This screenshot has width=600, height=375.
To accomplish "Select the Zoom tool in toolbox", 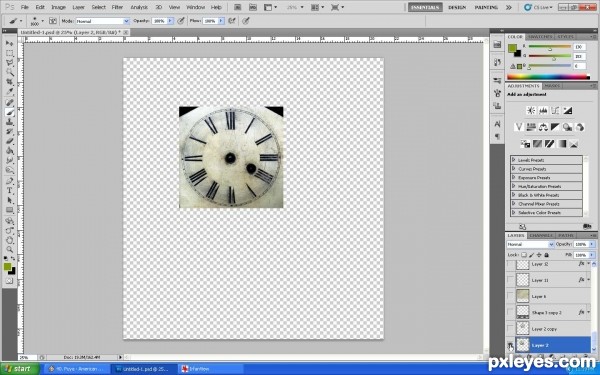I will (10, 250).
